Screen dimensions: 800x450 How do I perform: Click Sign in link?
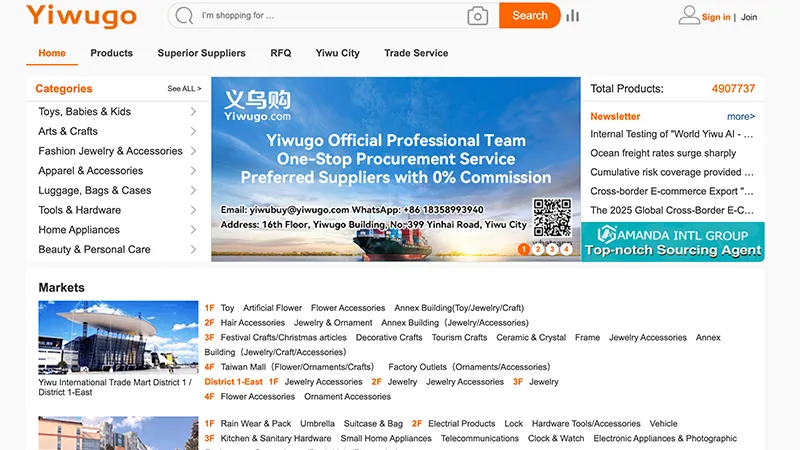(716, 17)
